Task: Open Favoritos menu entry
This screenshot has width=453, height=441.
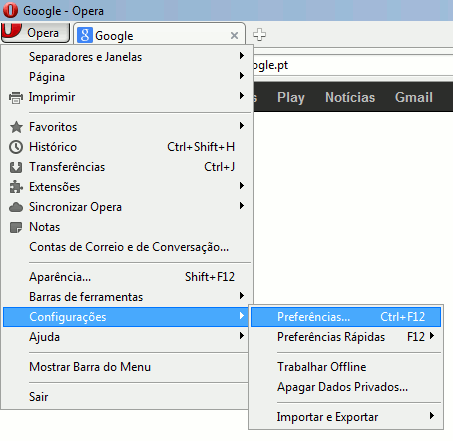Action: [x=127, y=127]
